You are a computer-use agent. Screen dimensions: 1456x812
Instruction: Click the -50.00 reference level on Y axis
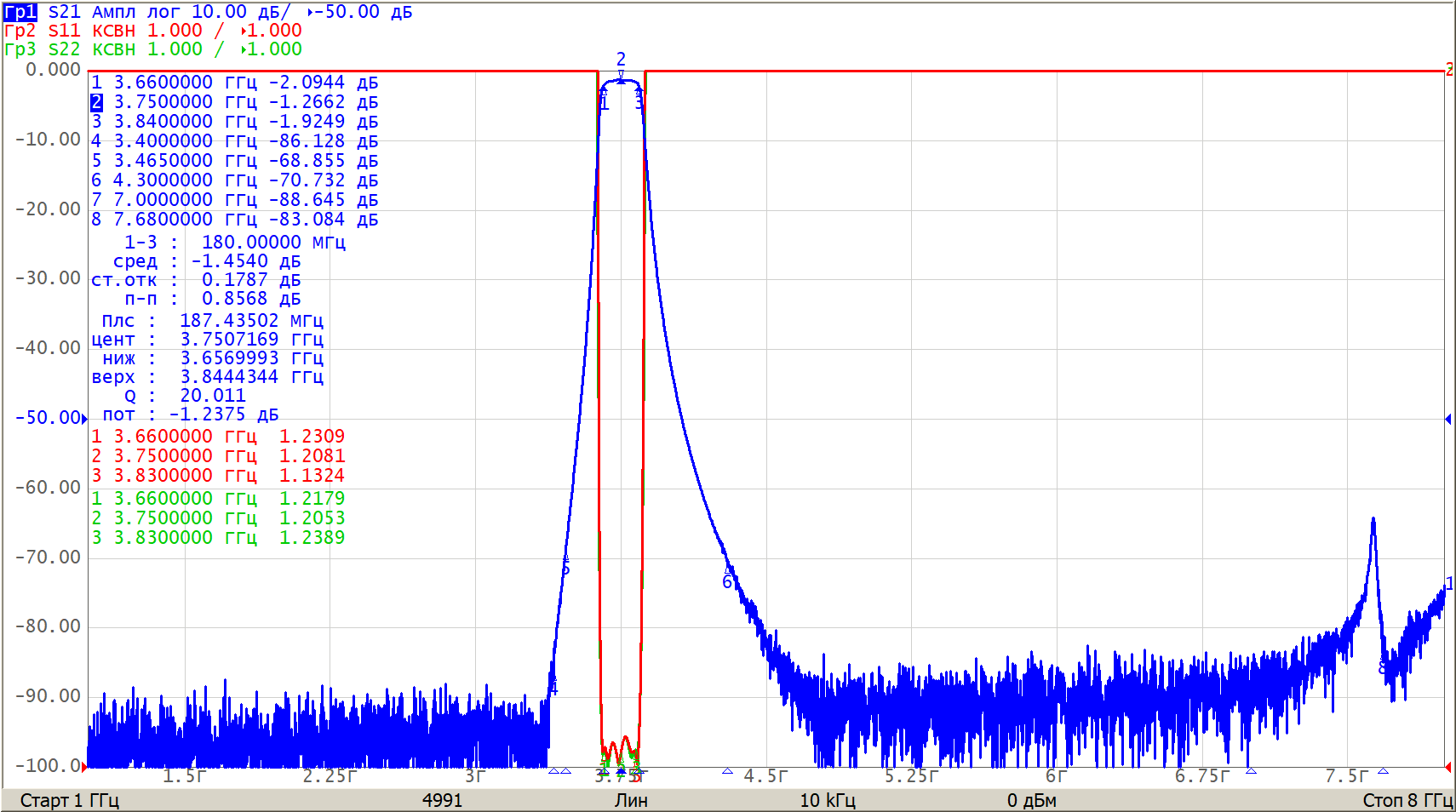[x=48, y=418]
